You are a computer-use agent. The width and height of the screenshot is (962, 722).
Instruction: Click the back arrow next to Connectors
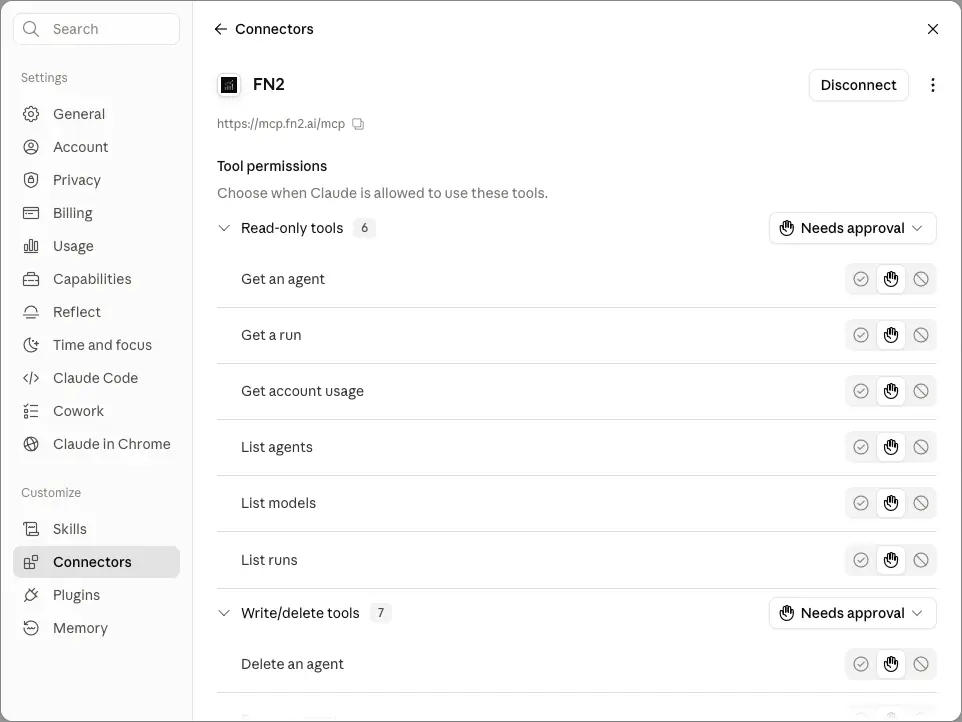(220, 29)
